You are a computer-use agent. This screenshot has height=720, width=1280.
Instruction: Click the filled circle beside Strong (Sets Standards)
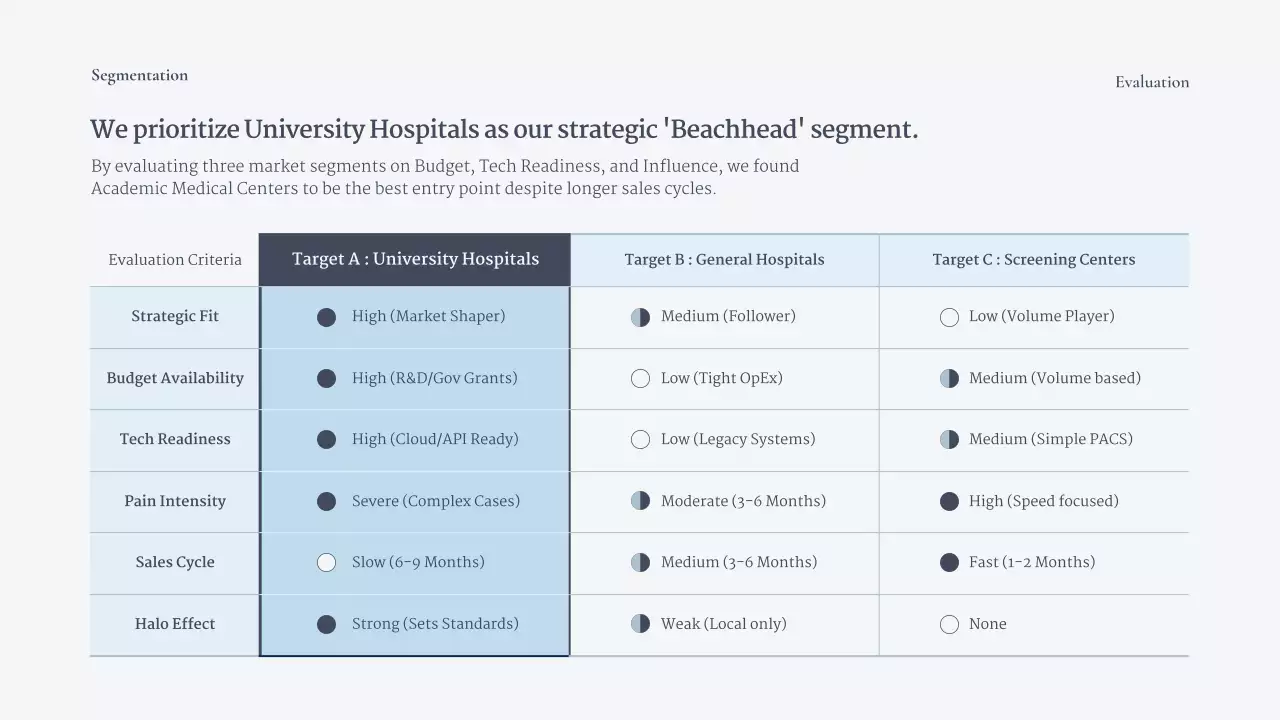326,624
